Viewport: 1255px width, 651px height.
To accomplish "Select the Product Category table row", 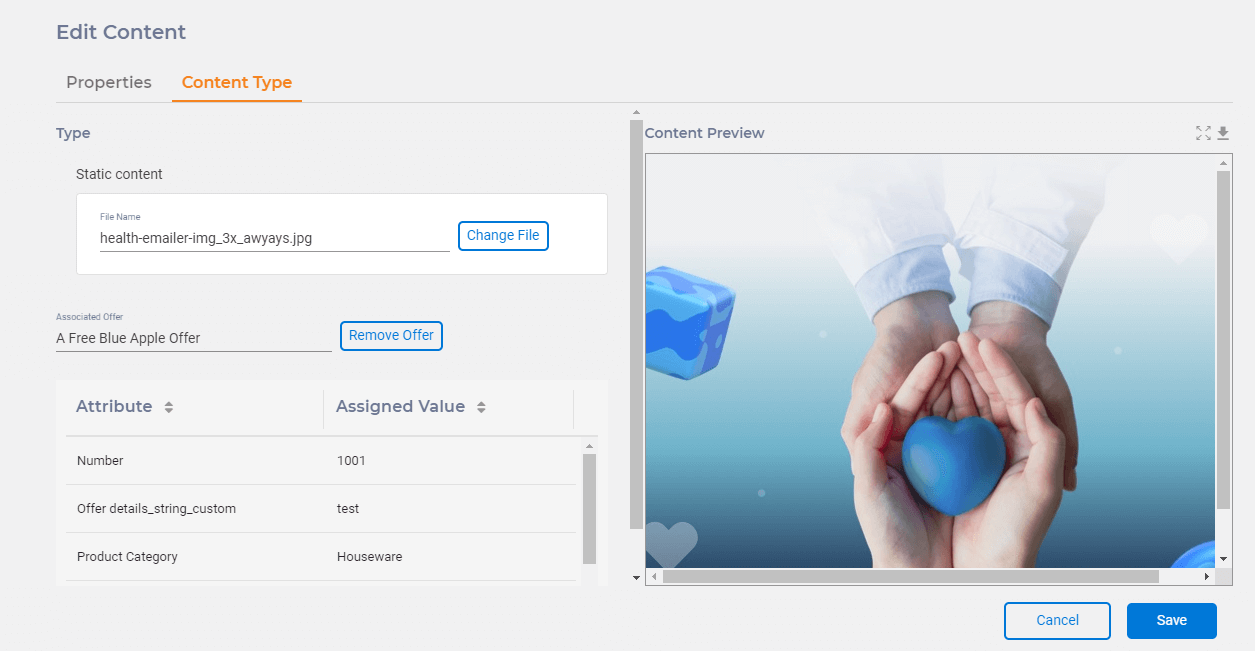I will [x=320, y=557].
